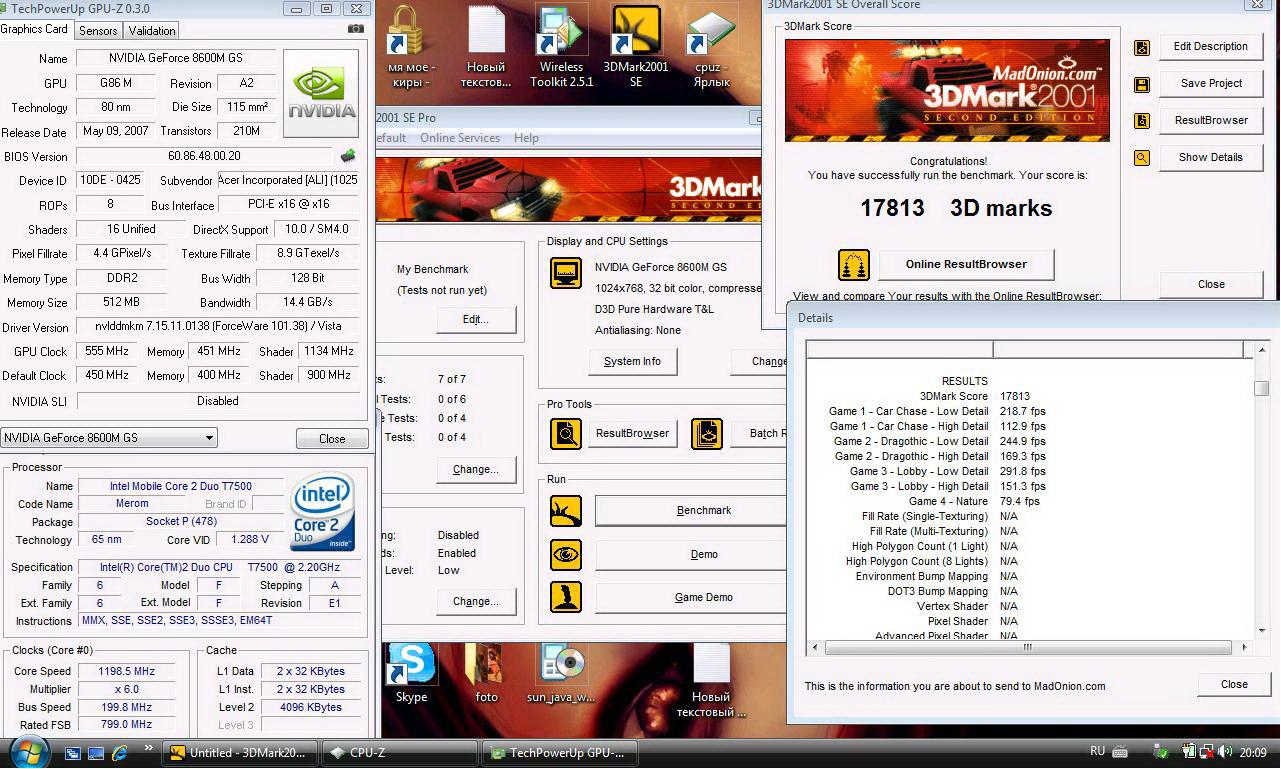Click the Close button in GPU-Z
The width and height of the screenshot is (1281, 769).
pyautogui.click(x=332, y=439)
